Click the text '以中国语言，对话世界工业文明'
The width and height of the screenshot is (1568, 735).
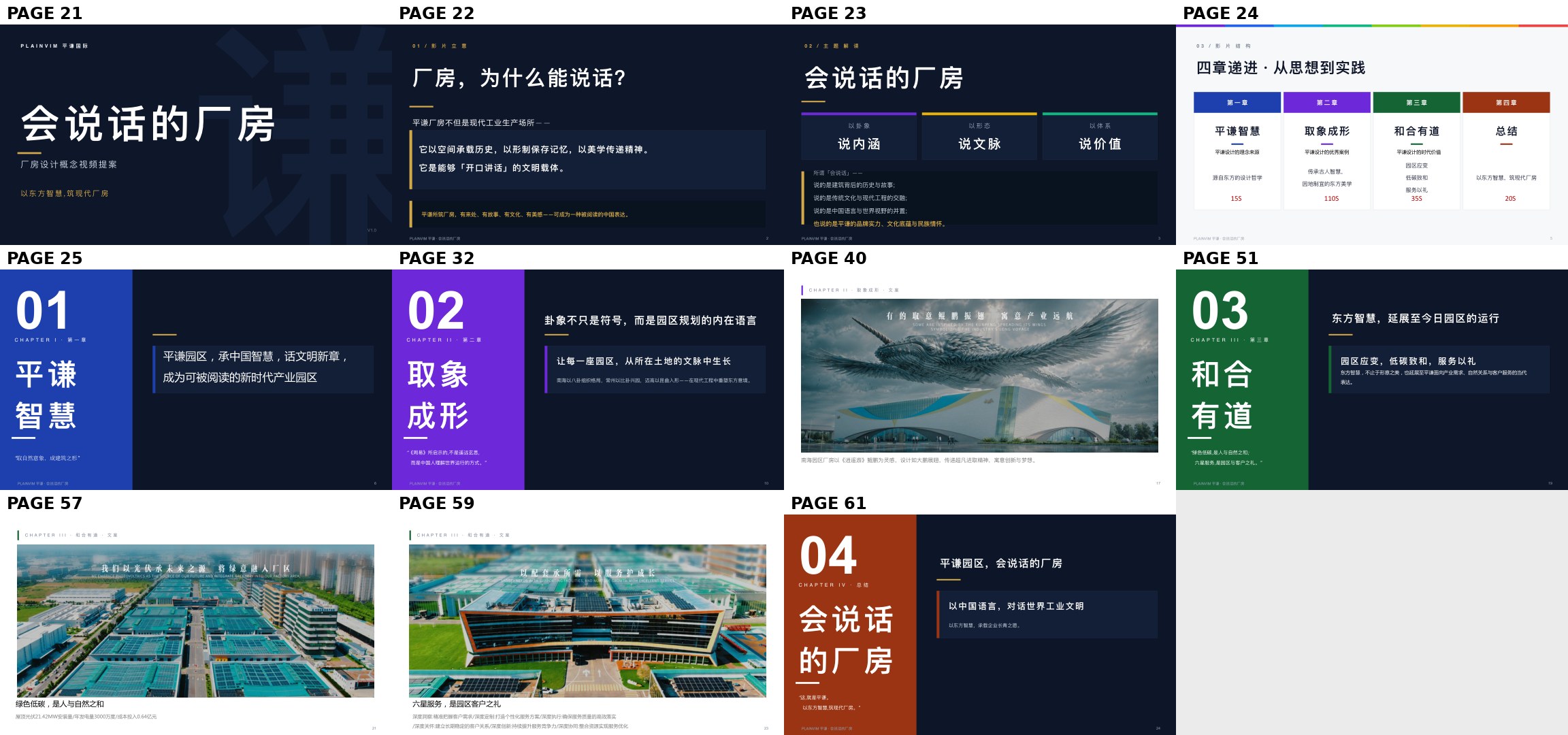pyautogui.click(x=1016, y=606)
